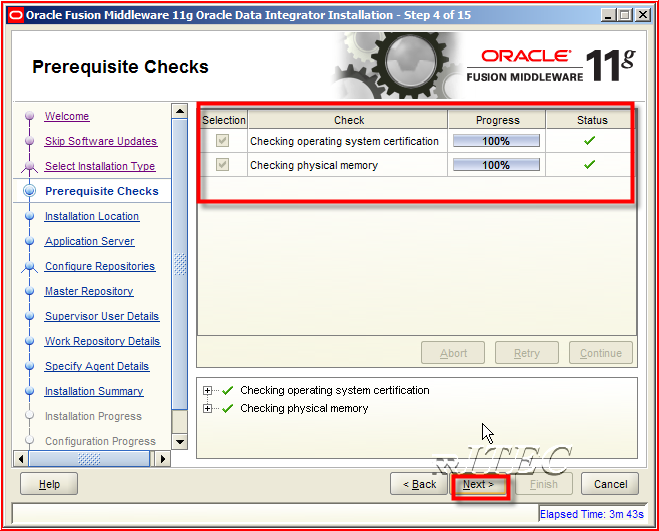Click the sidebar scroll down arrow
This screenshot has height=531, width=659.
180,441
